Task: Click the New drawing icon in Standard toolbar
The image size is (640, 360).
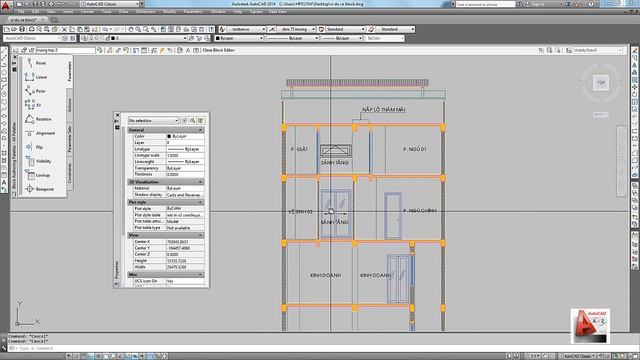Action: (7, 29)
